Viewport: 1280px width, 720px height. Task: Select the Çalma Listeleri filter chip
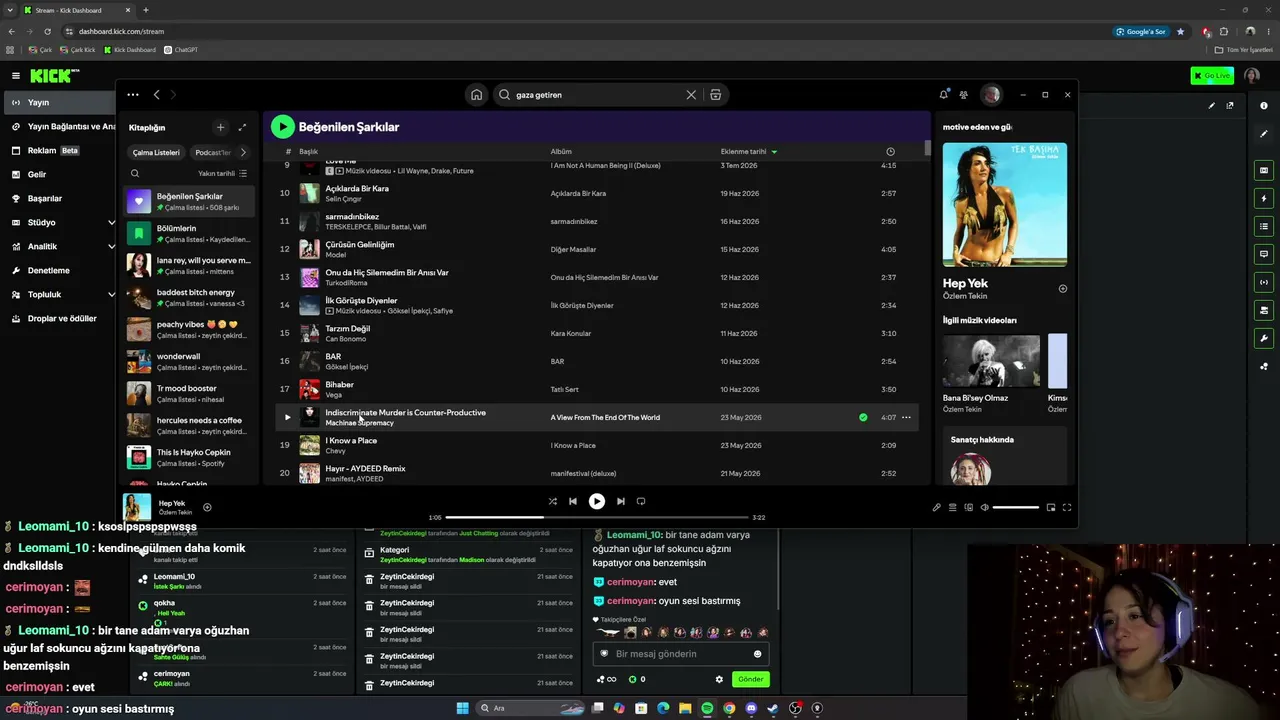pyautogui.click(x=156, y=153)
